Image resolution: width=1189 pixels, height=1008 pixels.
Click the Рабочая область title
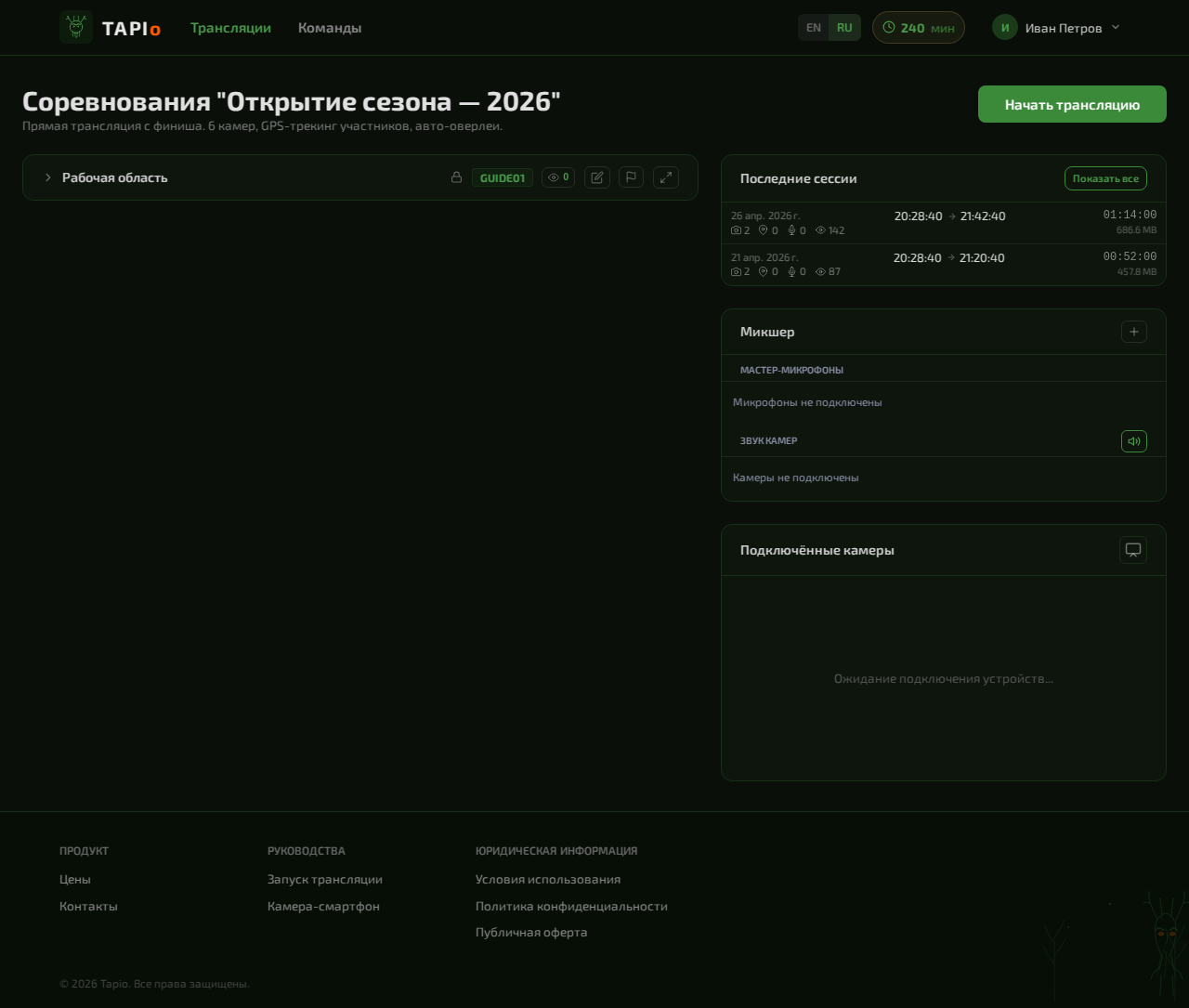pyautogui.click(x=115, y=177)
